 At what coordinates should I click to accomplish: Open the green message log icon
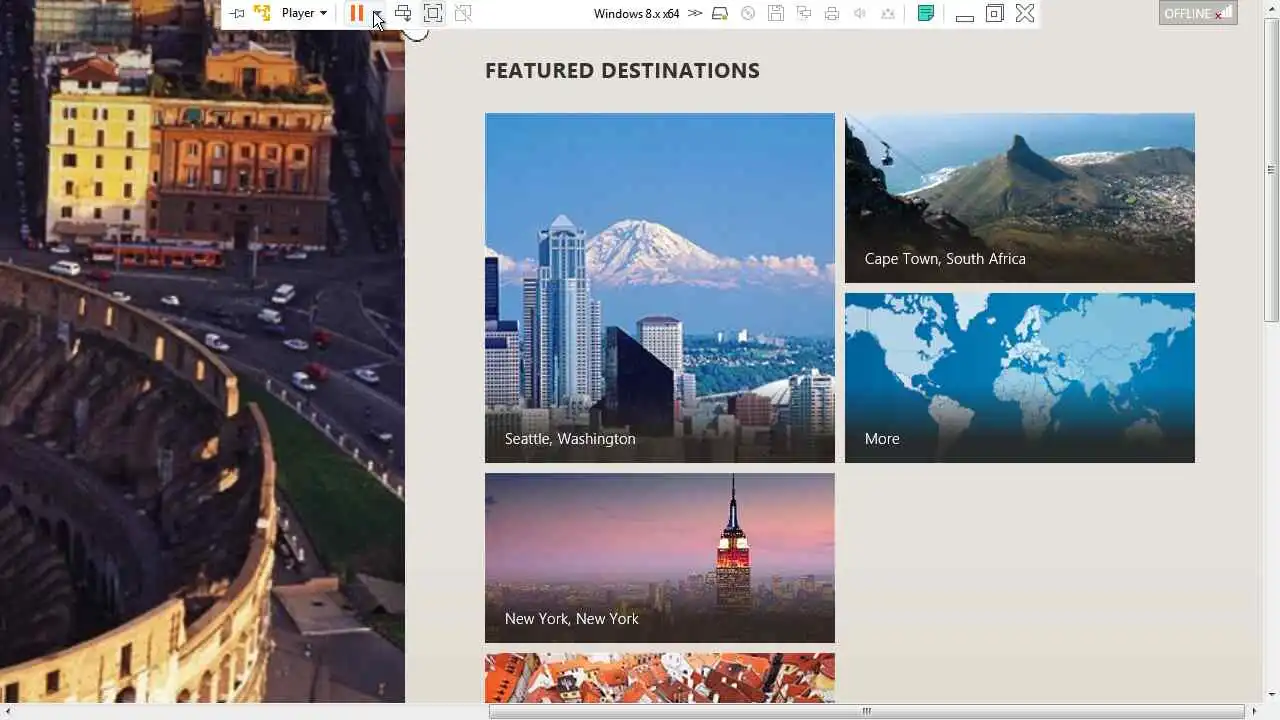926,13
